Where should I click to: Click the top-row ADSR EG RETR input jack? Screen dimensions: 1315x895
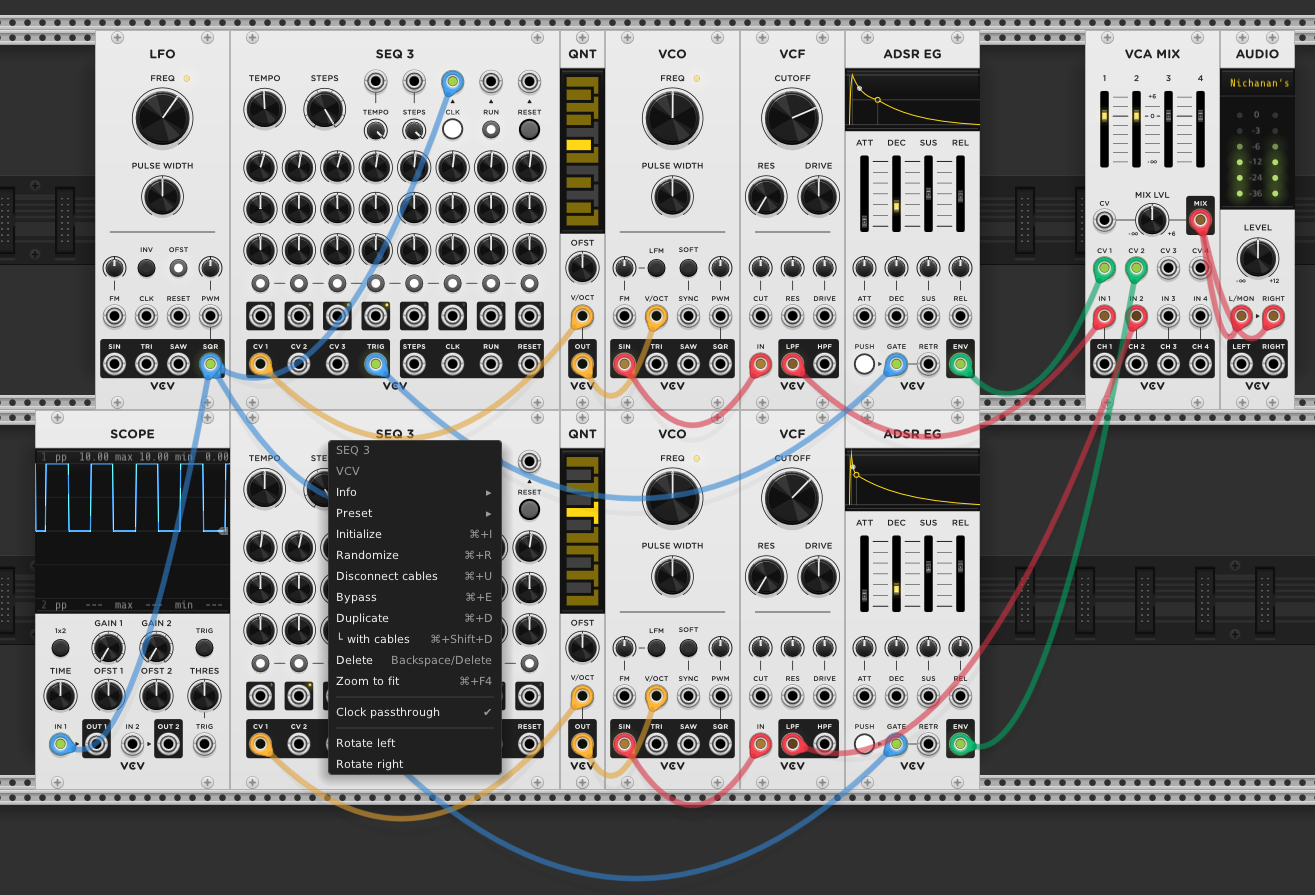pos(928,364)
